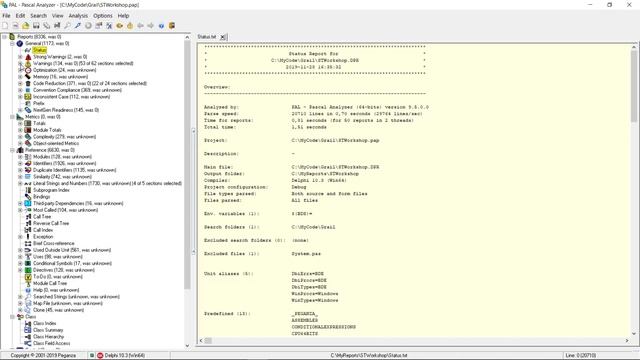Viewport: 640px width, 360px height.
Task: Select Class Field Access in tree
Action: pyautogui.click(x=51, y=343)
